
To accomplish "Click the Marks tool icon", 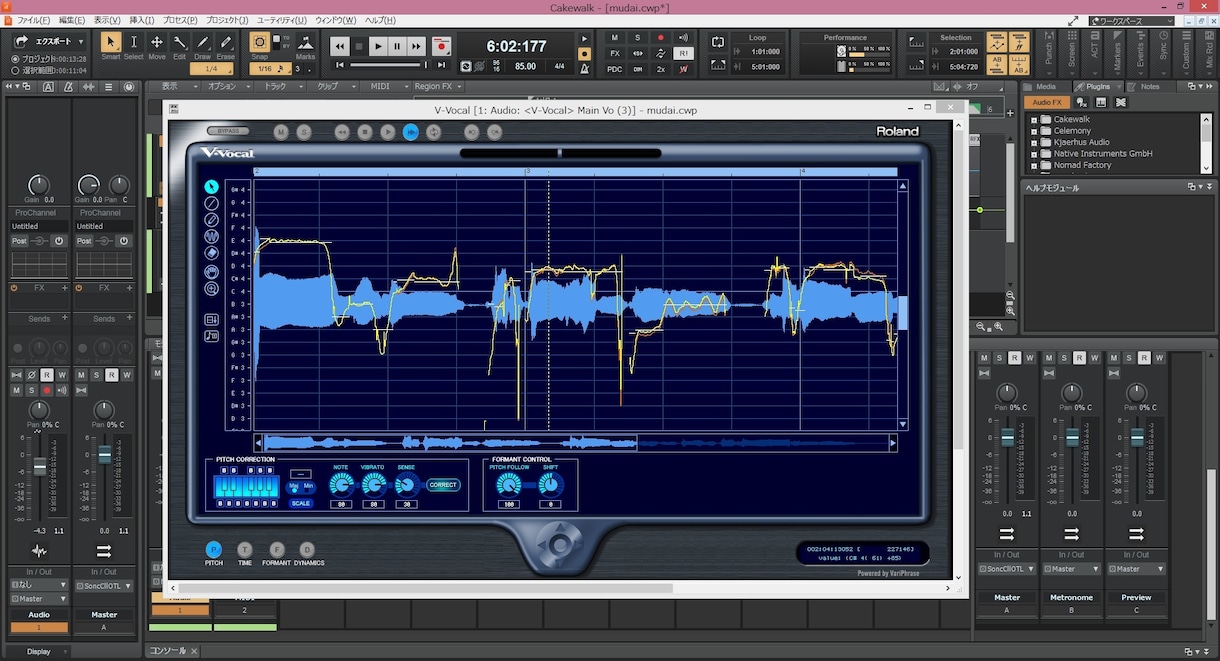I will coord(305,43).
